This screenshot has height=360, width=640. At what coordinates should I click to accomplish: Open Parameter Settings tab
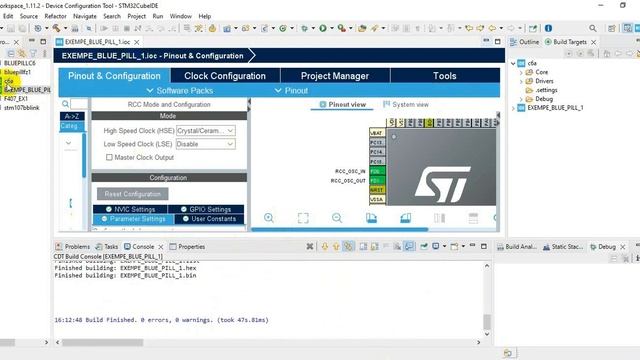tap(133, 219)
